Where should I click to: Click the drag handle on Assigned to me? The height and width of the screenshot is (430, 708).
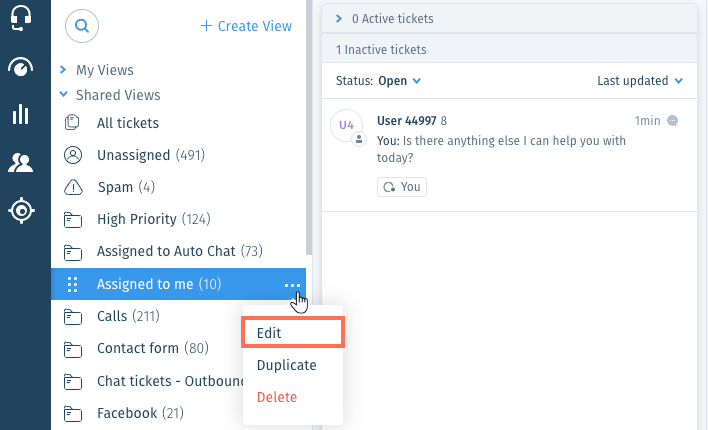click(72, 285)
